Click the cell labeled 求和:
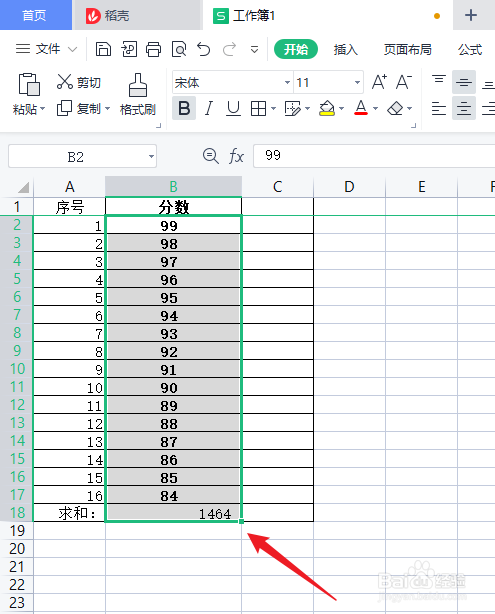The width and height of the screenshot is (495, 614). click(69, 513)
